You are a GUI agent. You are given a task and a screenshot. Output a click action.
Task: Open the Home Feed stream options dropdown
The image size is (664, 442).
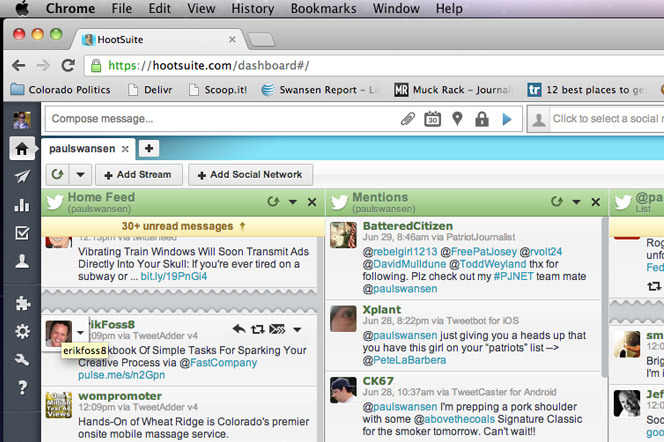(293, 202)
